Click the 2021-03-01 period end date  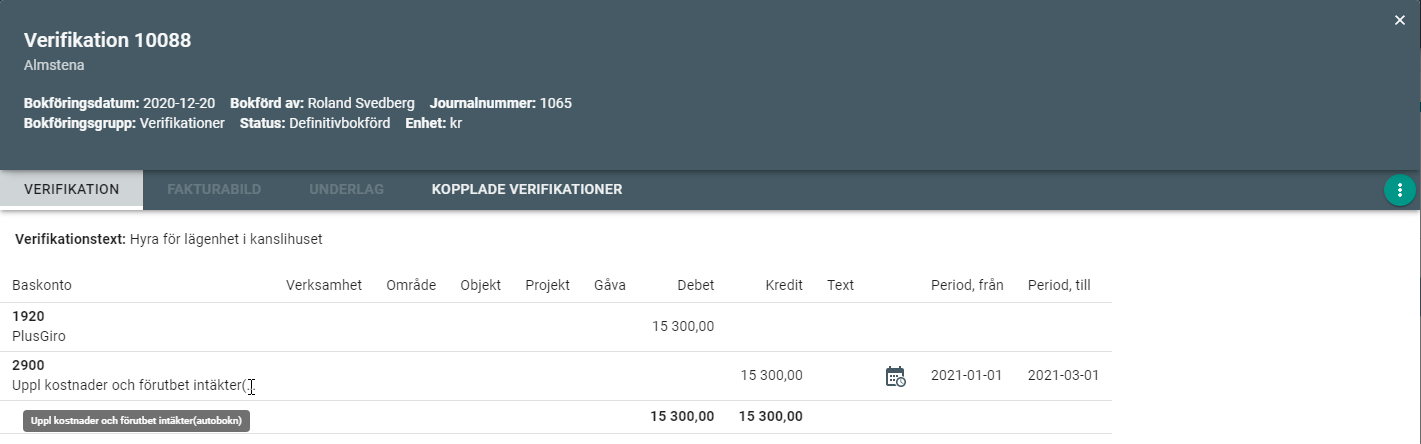1063,376
